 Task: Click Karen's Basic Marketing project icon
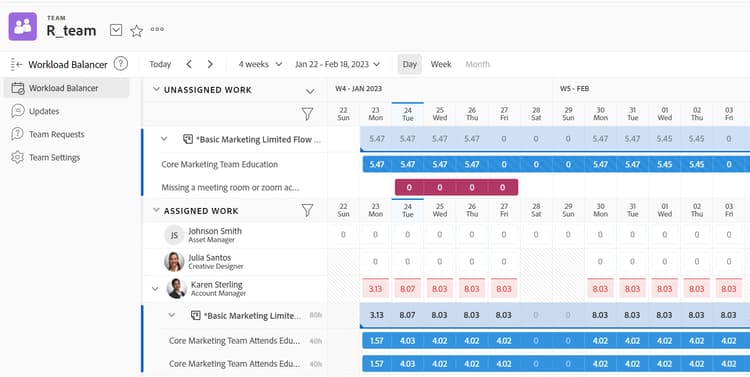(x=196, y=315)
